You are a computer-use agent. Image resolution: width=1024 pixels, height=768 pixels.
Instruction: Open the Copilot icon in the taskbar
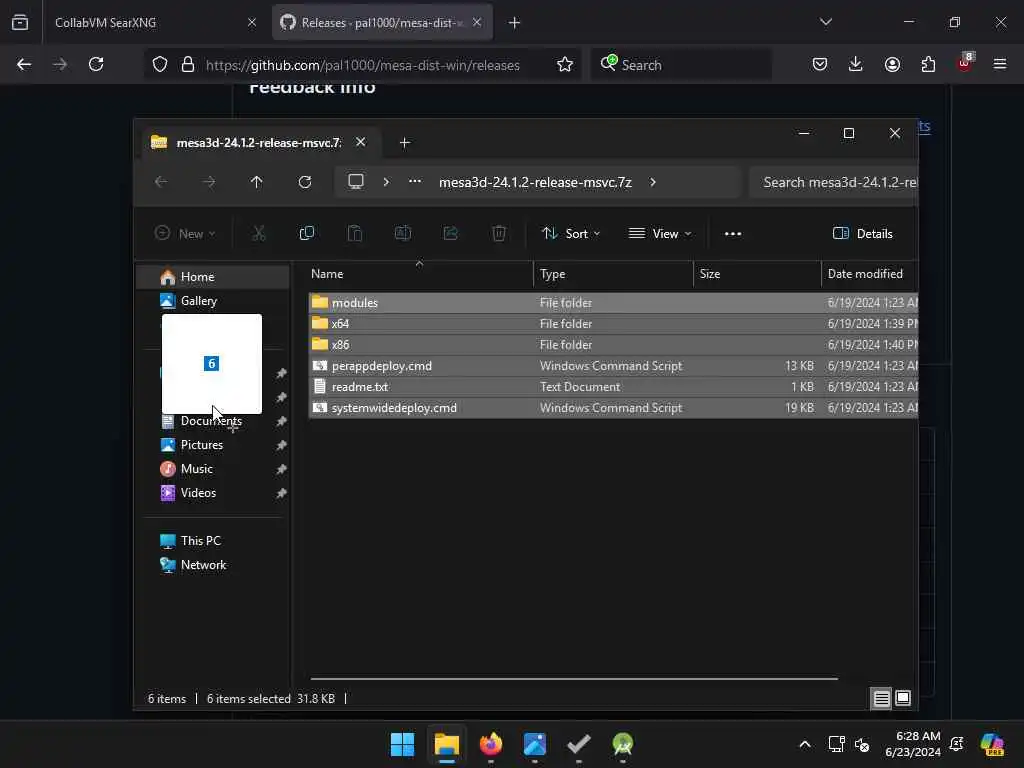992,744
